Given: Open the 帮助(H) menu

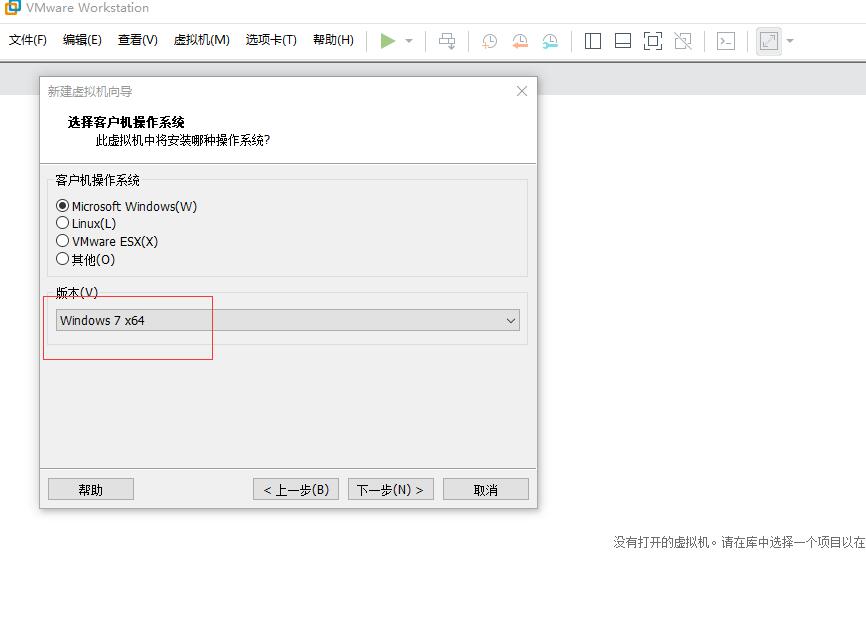Looking at the screenshot, I should 333,40.
